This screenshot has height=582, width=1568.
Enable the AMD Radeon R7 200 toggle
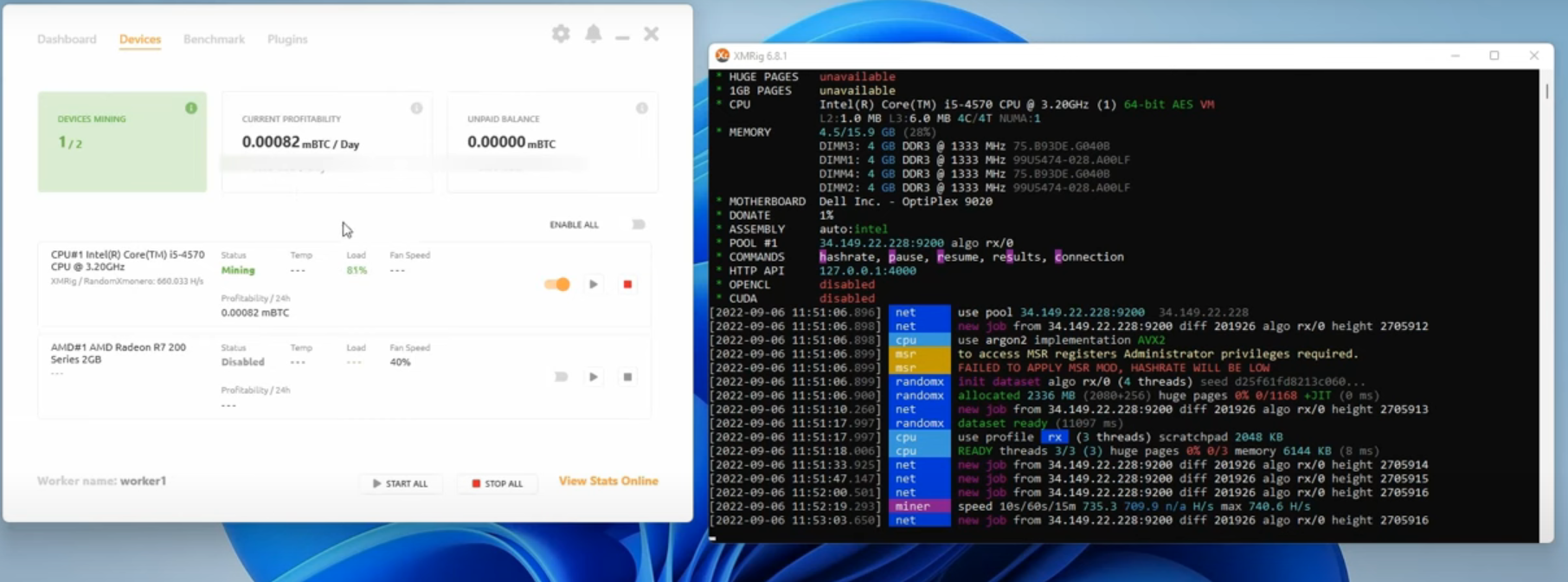pos(561,377)
